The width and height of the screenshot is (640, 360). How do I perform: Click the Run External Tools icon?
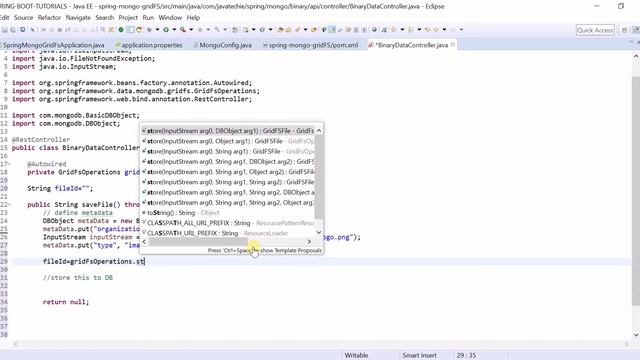(183, 30)
